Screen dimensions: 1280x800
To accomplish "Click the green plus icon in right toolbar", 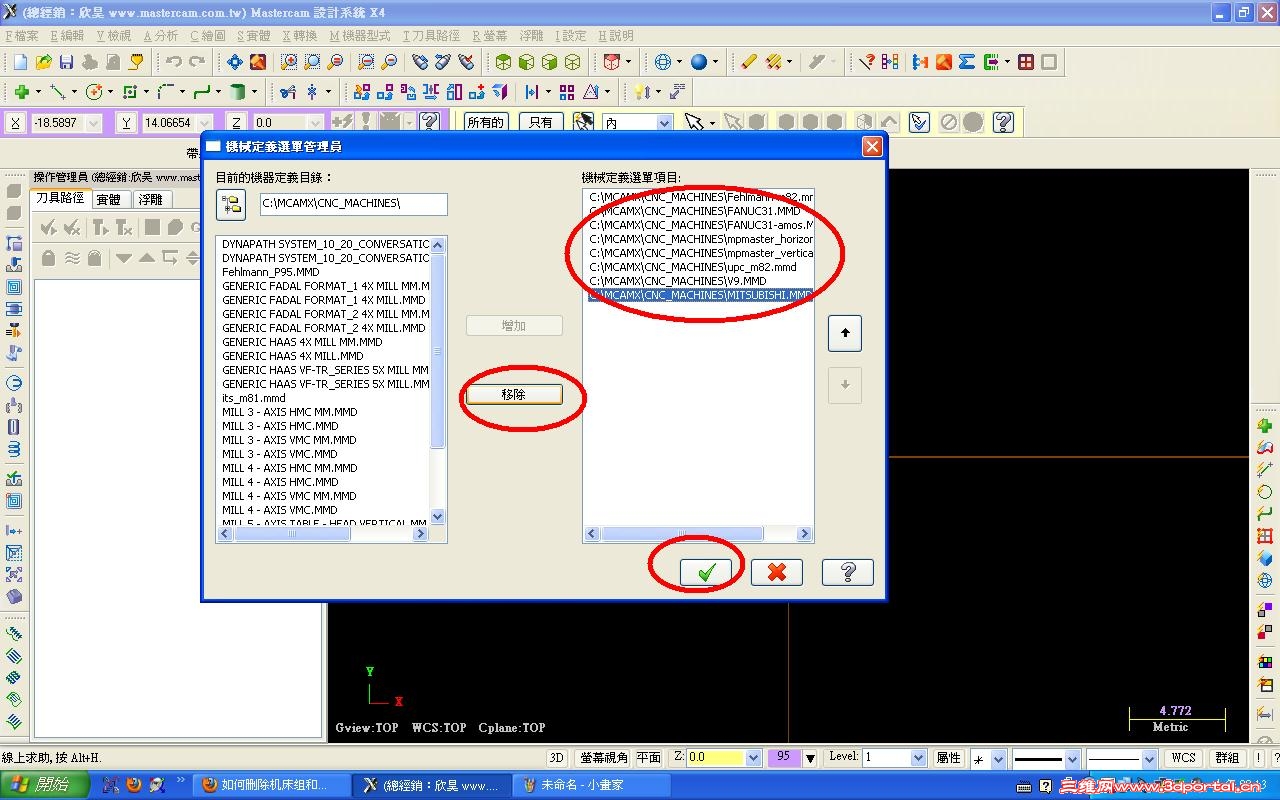I will (x=1265, y=426).
